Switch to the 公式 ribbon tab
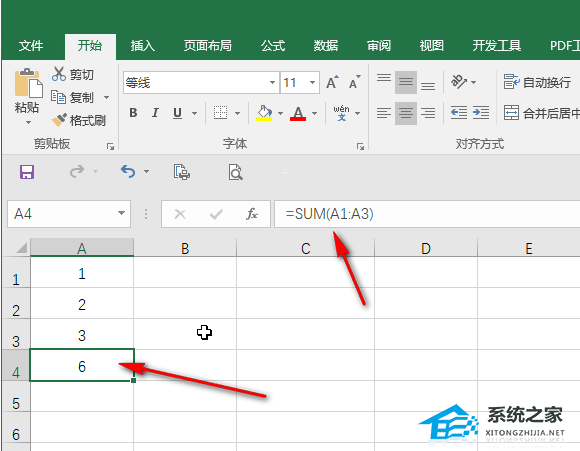This screenshot has width=580, height=451. pyautogui.click(x=273, y=46)
